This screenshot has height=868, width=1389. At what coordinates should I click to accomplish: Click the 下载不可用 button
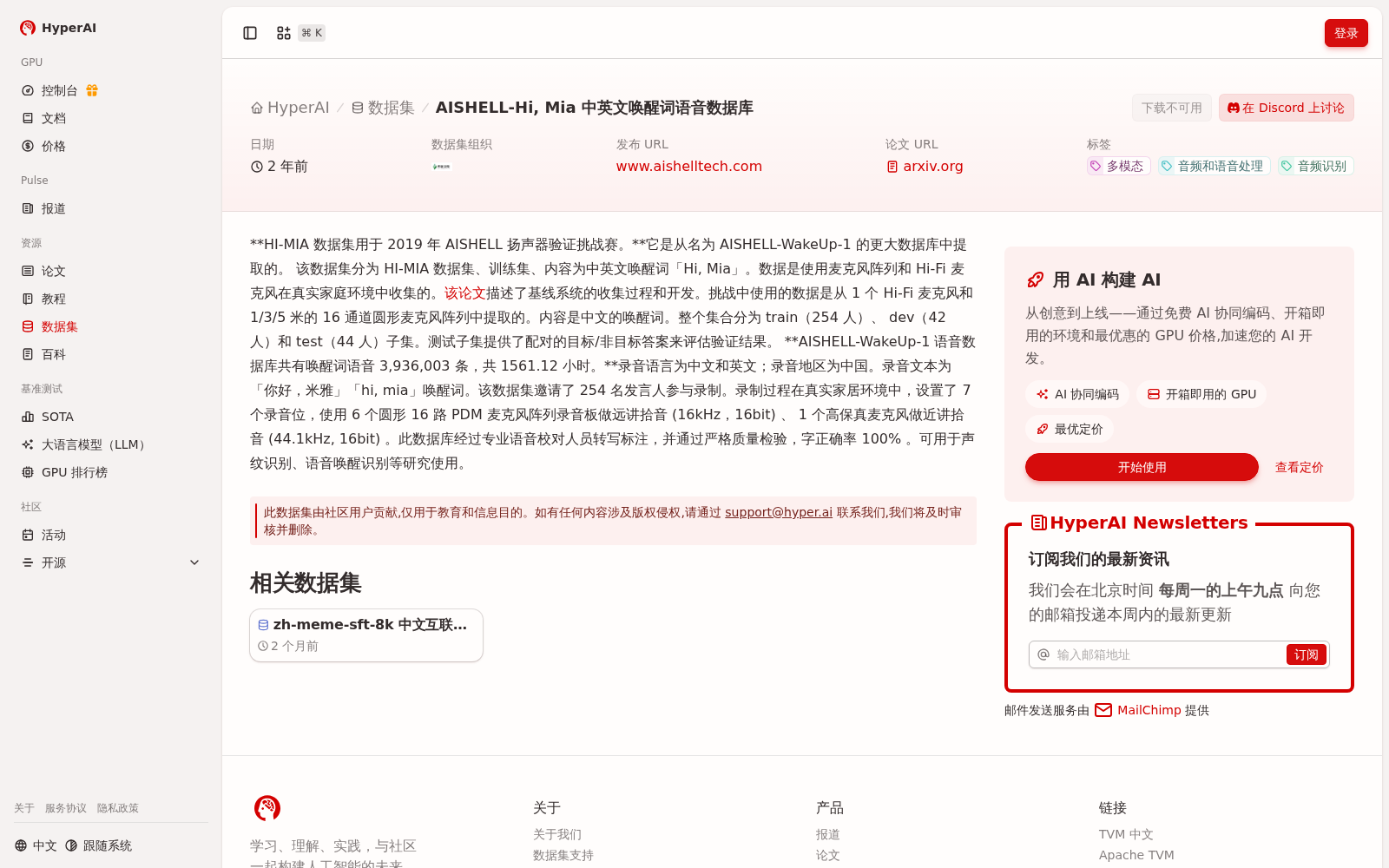[x=1172, y=108]
